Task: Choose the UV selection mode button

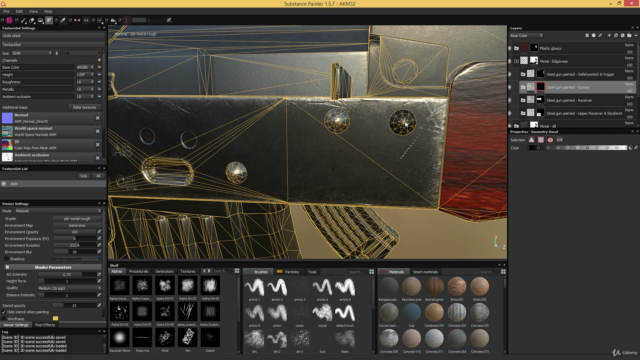Action: pos(560,140)
